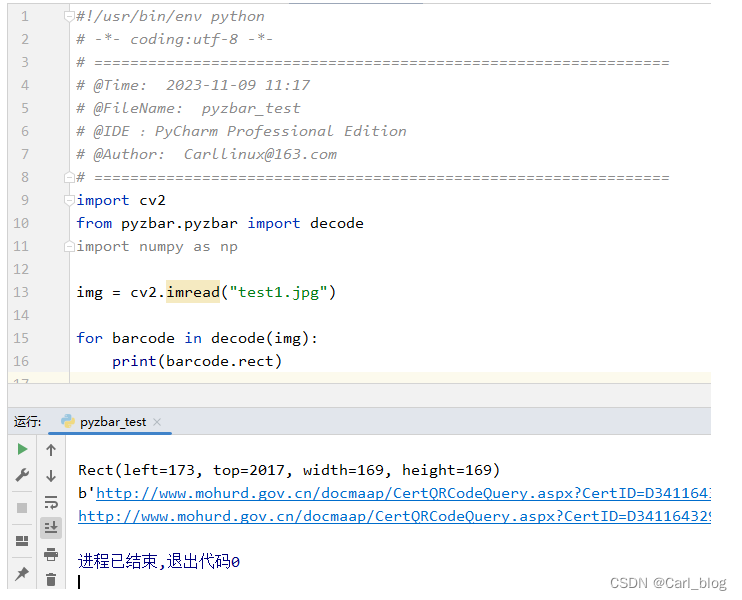Clear console output with trash icon
Viewport: 742px width, 600px height.
coord(51,579)
